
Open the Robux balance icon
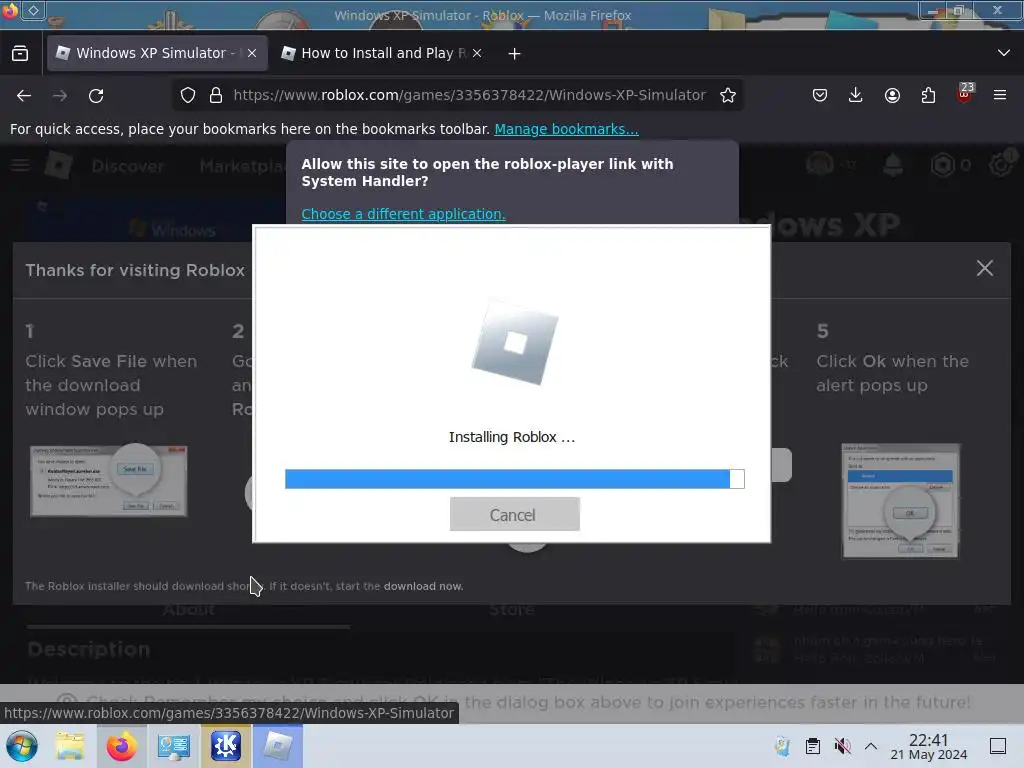943,165
